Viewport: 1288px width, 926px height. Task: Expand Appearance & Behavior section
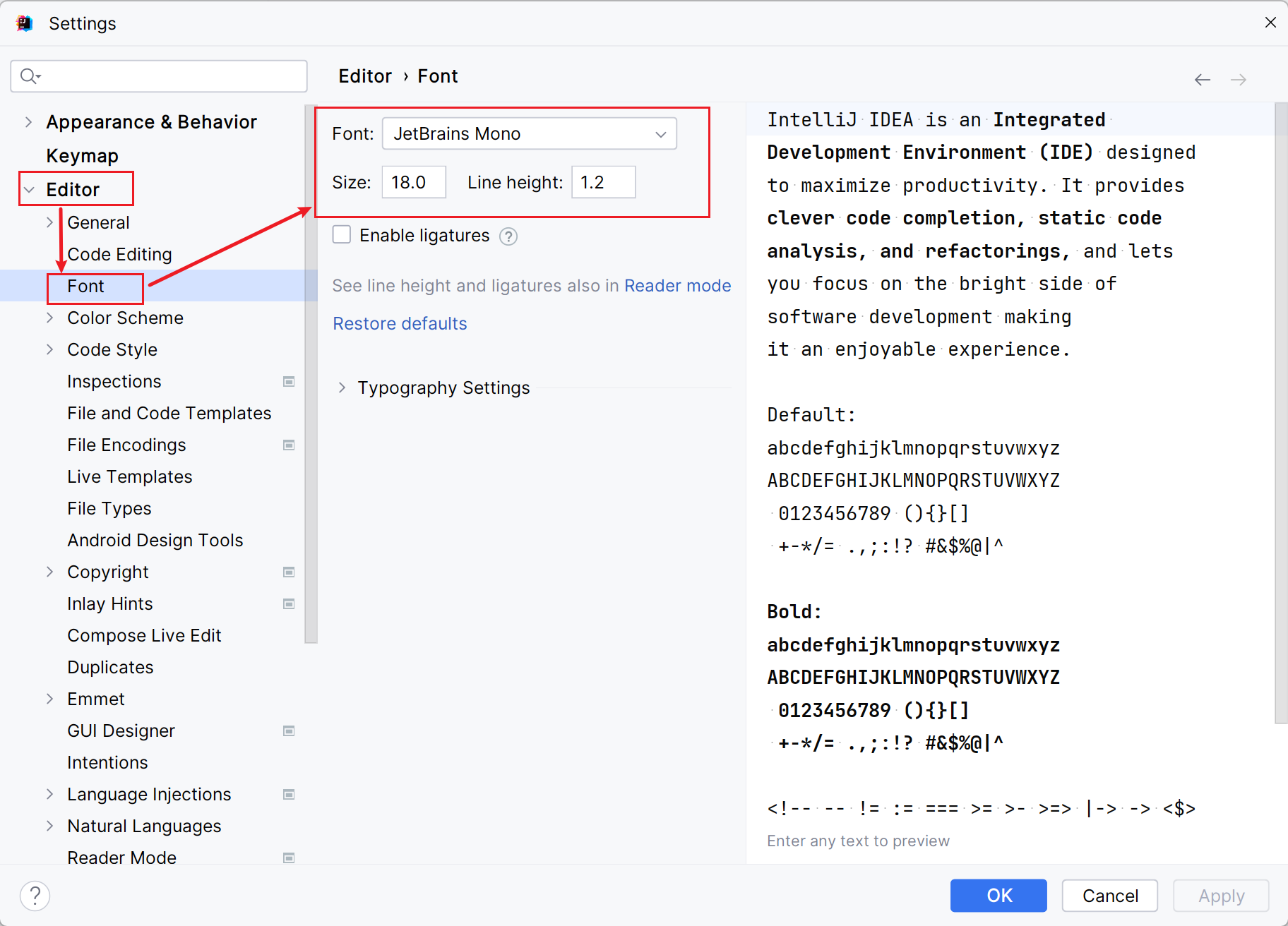pos(28,122)
